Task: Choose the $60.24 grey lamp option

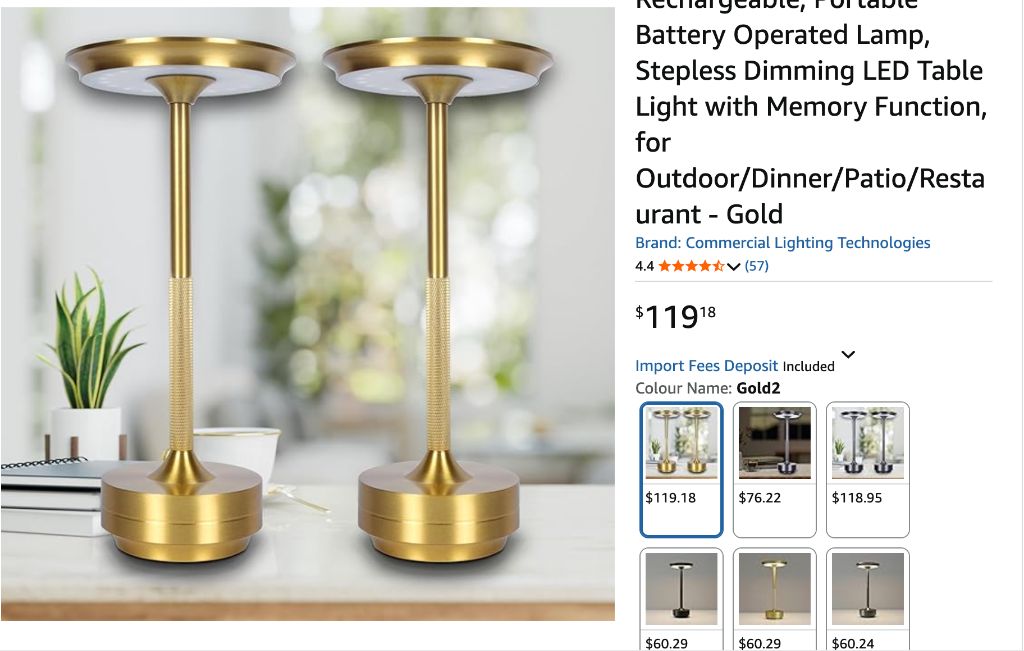Action: [868, 599]
